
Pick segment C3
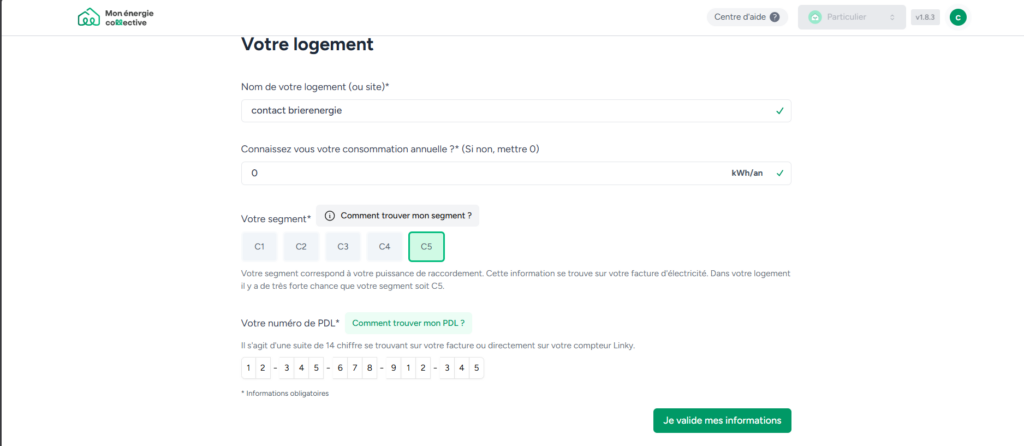click(x=342, y=246)
